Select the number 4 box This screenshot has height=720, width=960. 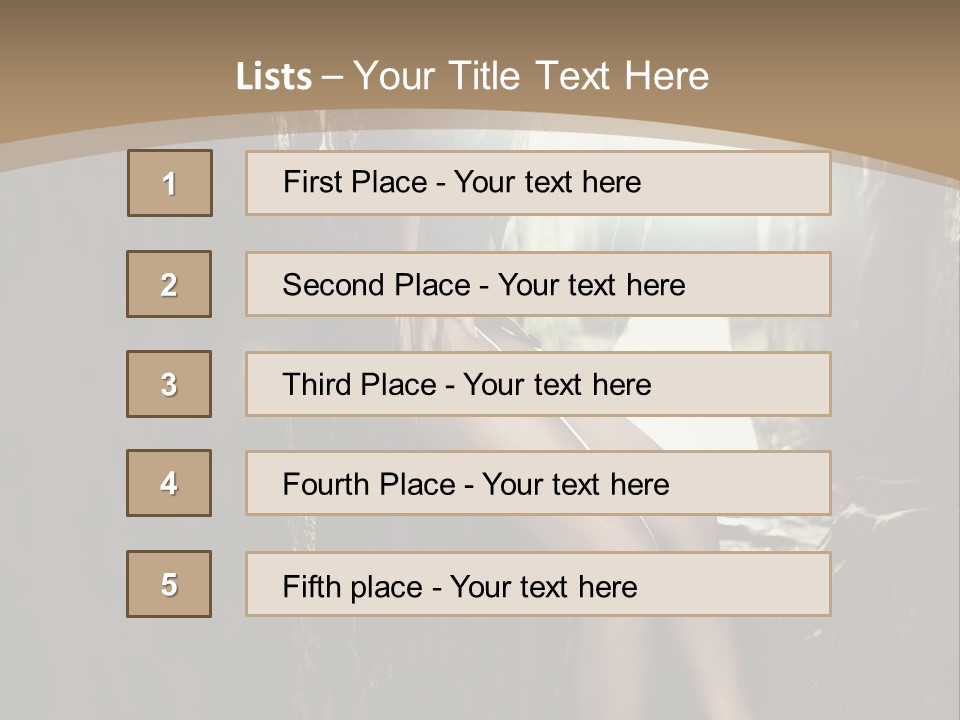point(169,483)
